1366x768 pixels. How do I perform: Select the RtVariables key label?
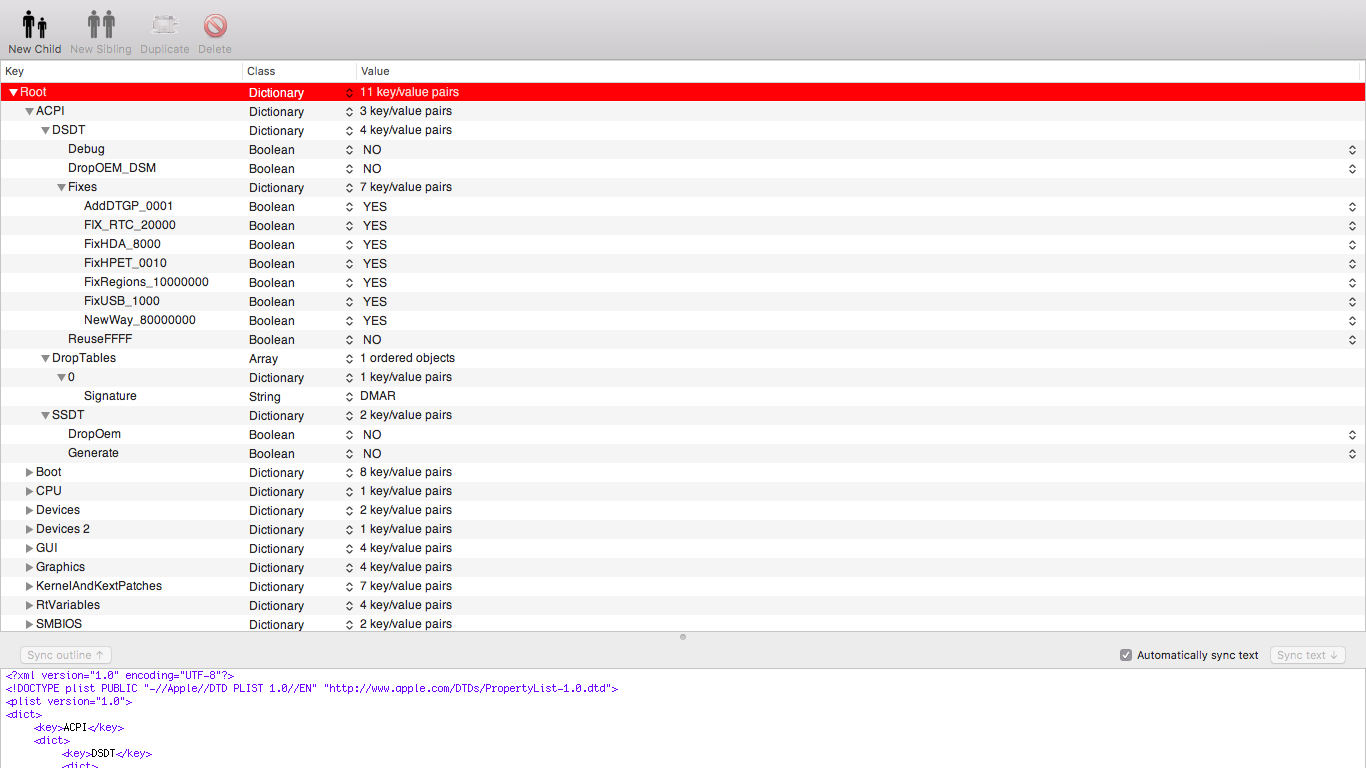(x=68, y=605)
